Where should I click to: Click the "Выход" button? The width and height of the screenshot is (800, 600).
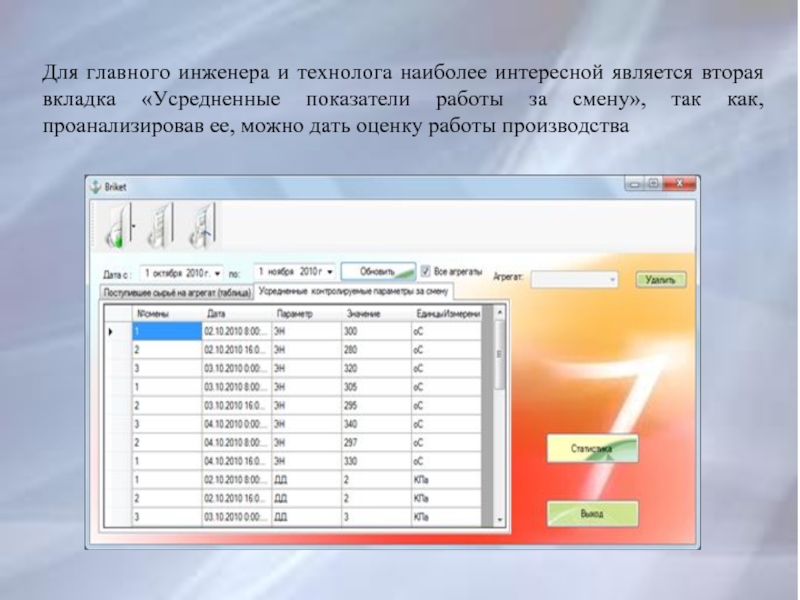pos(591,513)
